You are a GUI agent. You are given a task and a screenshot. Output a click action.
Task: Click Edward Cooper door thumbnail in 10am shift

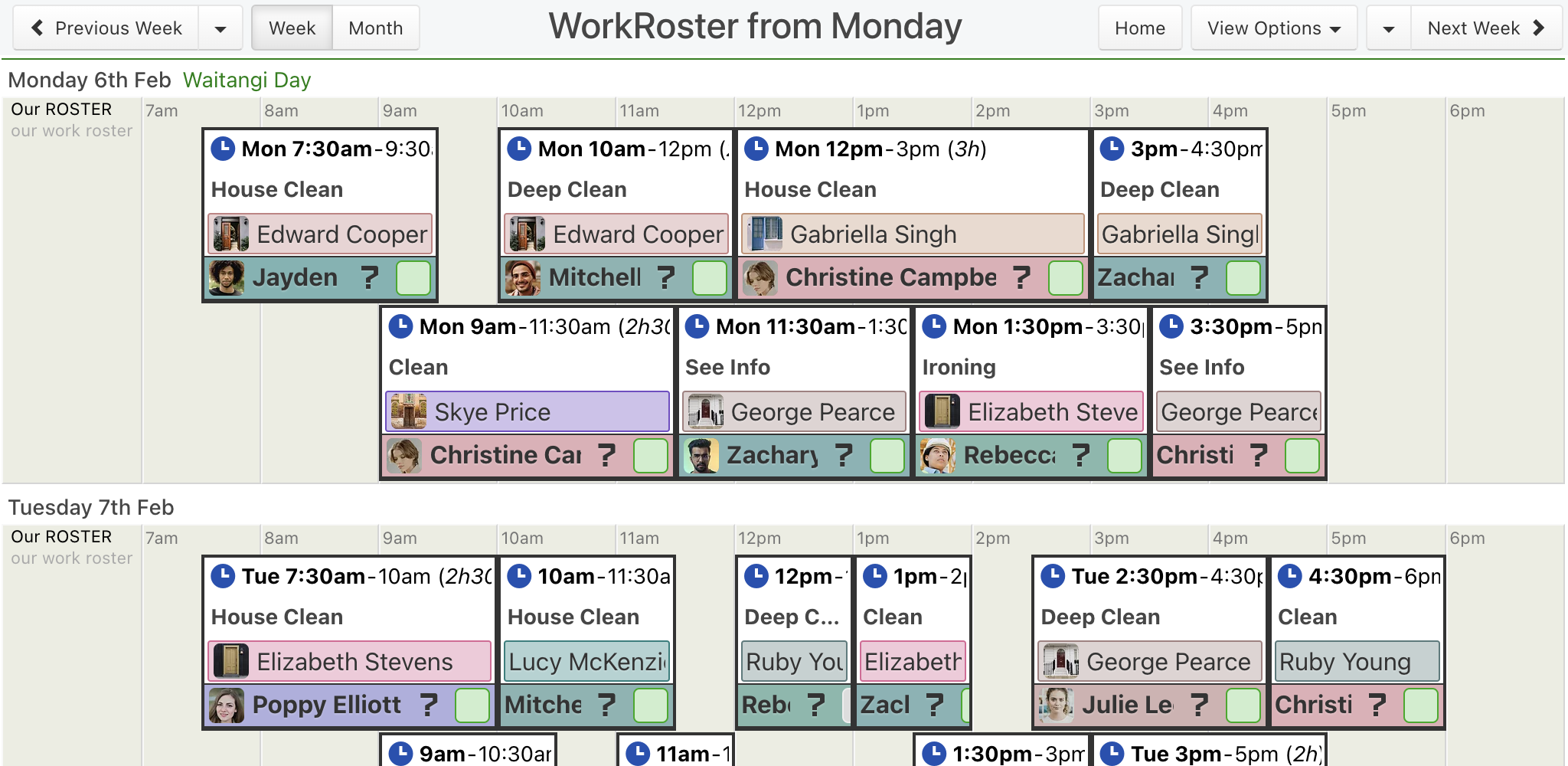click(527, 234)
